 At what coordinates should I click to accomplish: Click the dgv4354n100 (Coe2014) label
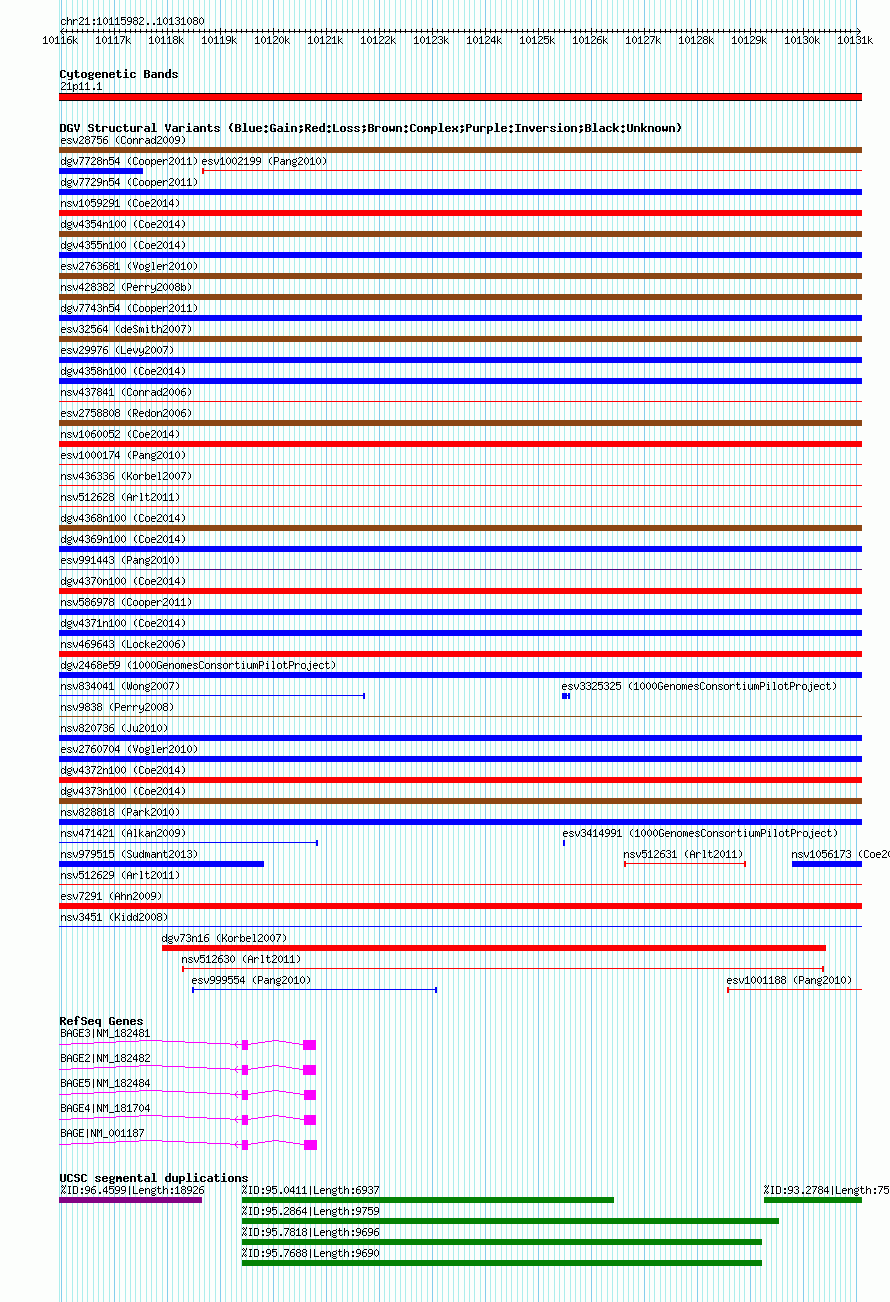click(123, 225)
